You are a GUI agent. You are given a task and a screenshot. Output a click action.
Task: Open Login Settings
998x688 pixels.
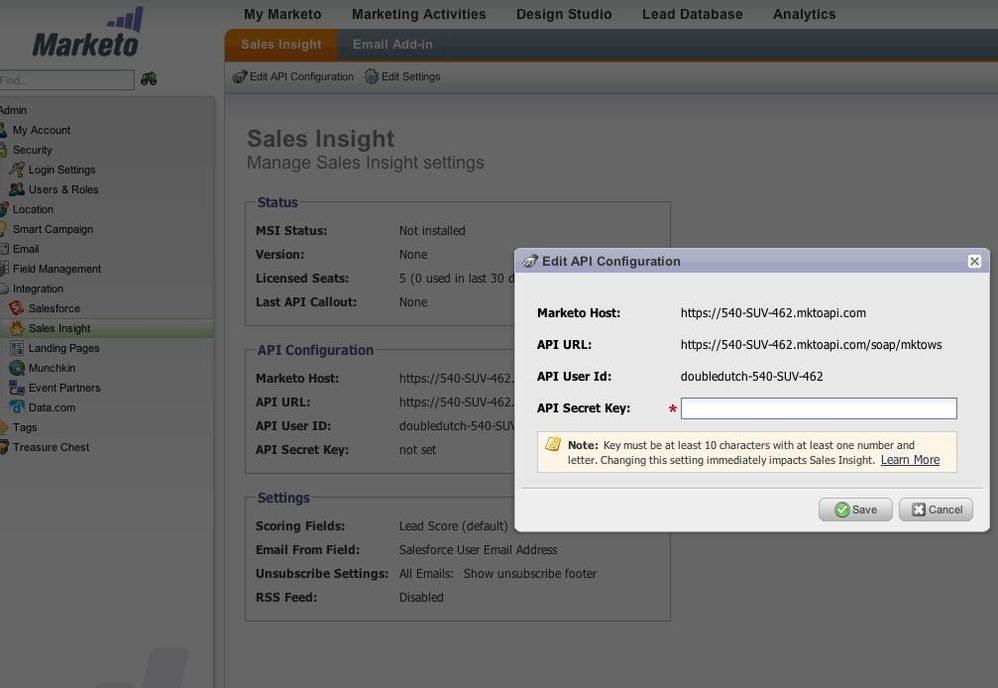tap(62, 170)
